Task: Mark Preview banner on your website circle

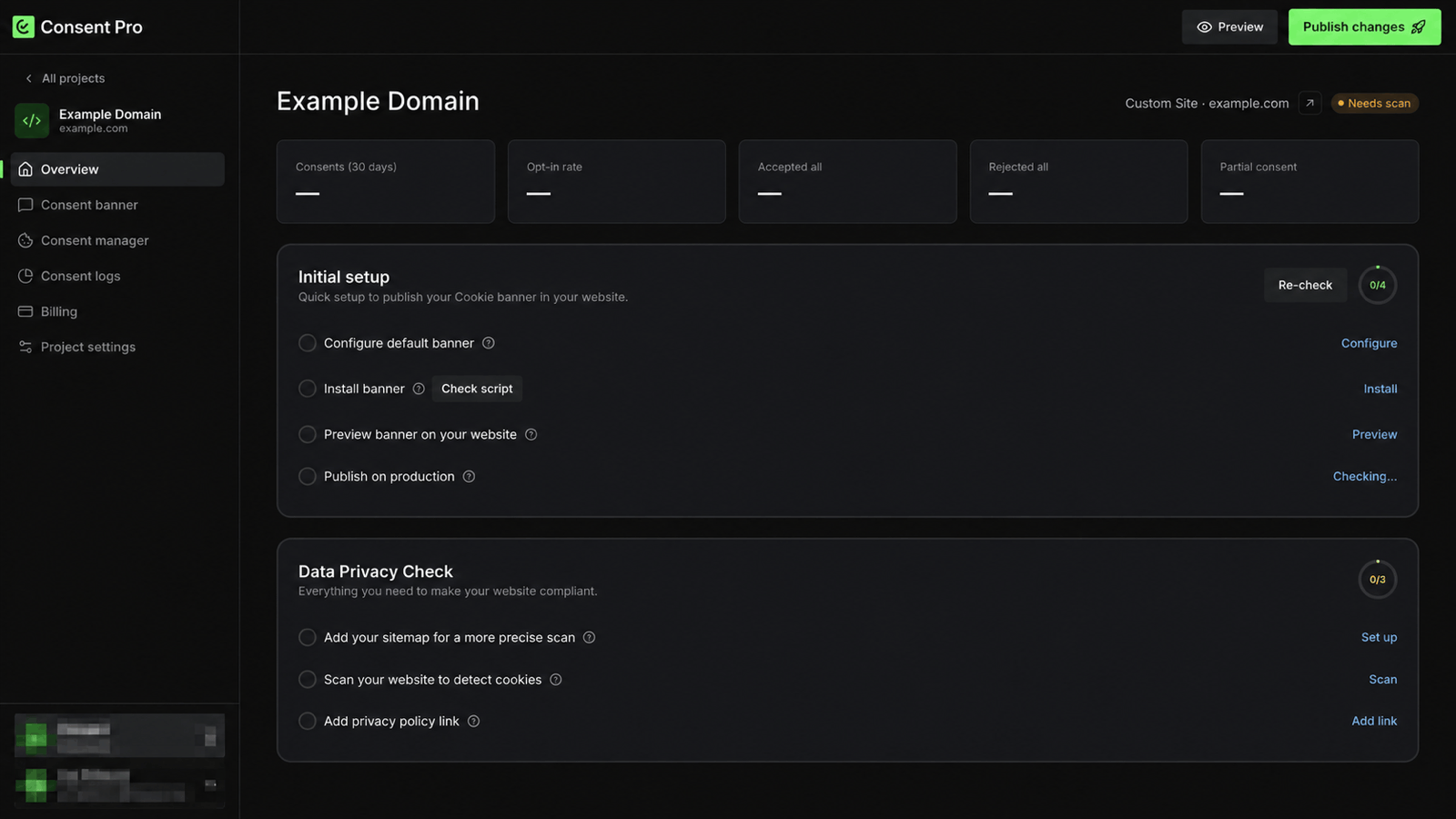Action: (x=308, y=435)
